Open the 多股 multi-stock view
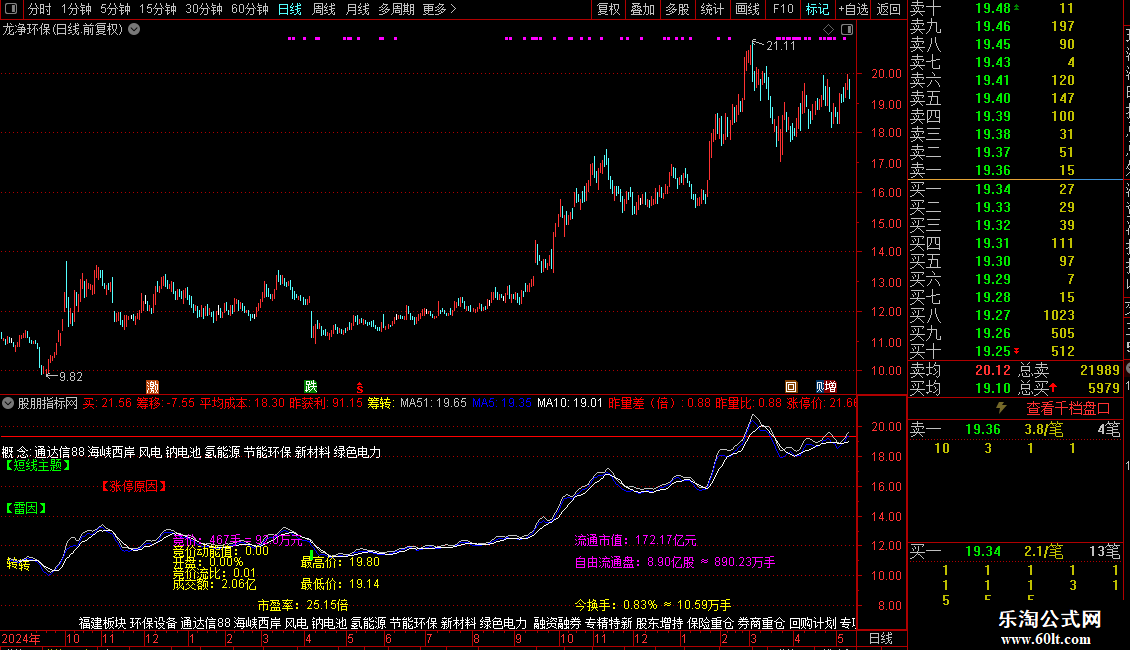1130x650 pixels. (677, 9)
